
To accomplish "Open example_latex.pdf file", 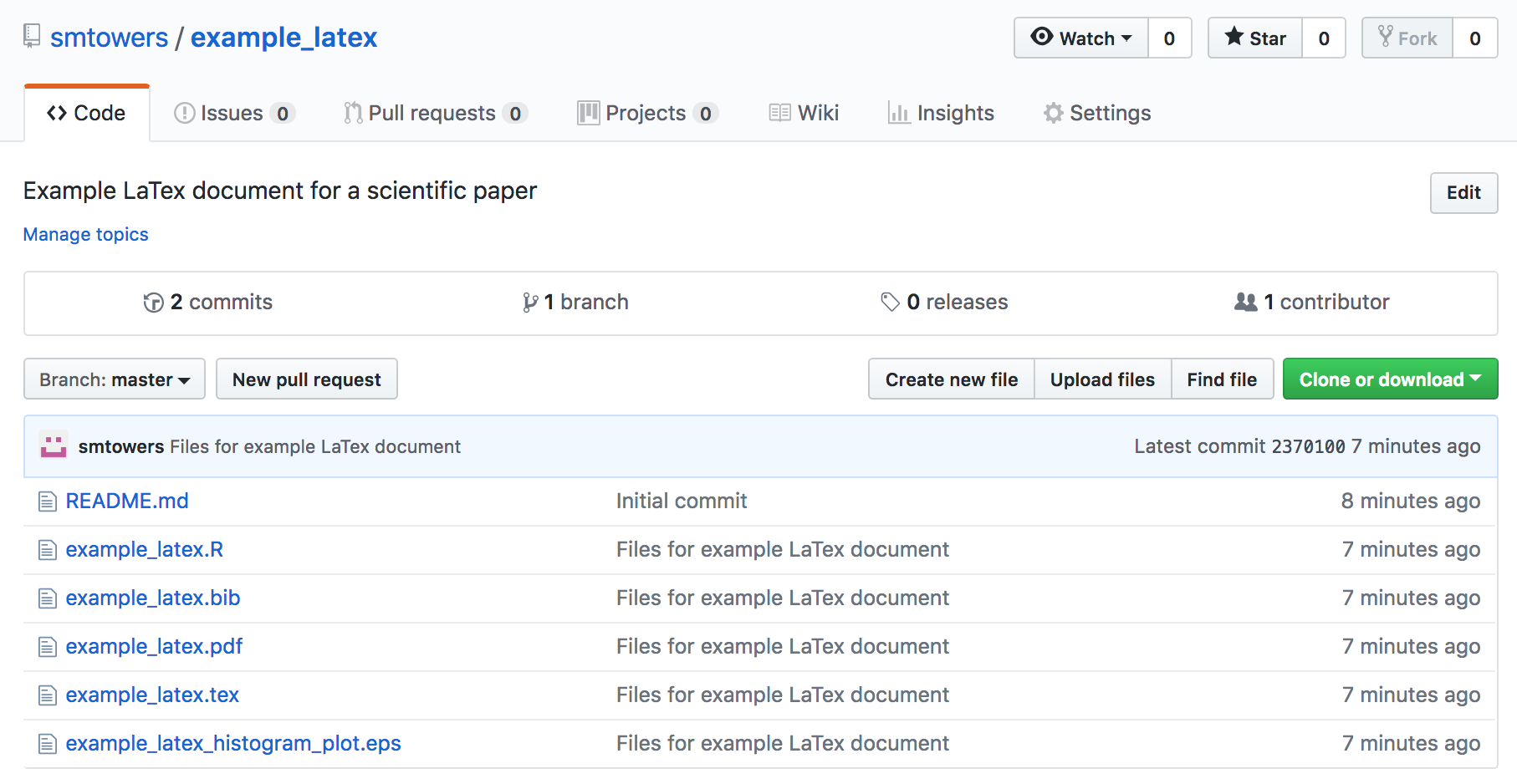I will (154, 647).
